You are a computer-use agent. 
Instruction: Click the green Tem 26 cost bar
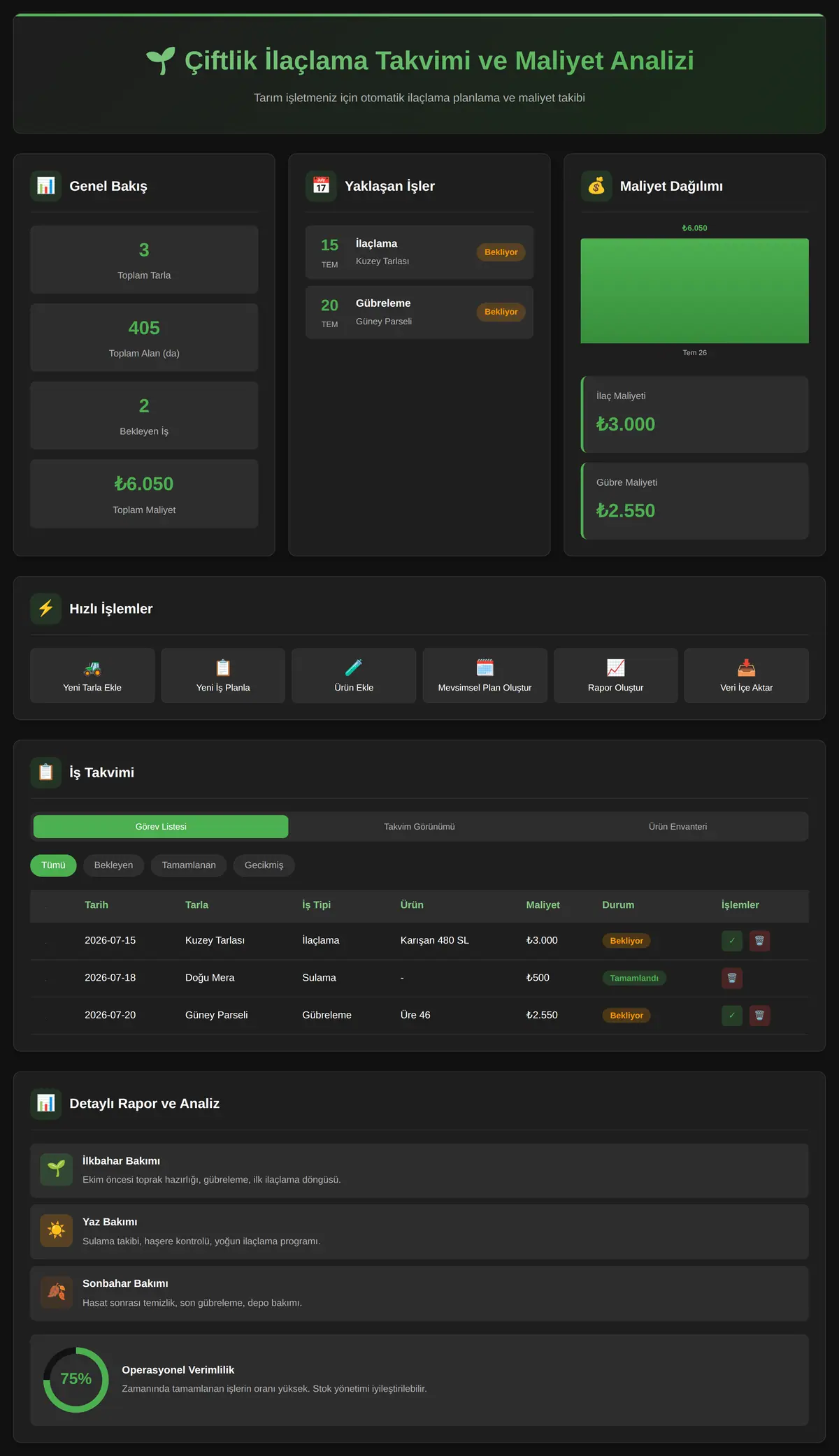[694, 291]
